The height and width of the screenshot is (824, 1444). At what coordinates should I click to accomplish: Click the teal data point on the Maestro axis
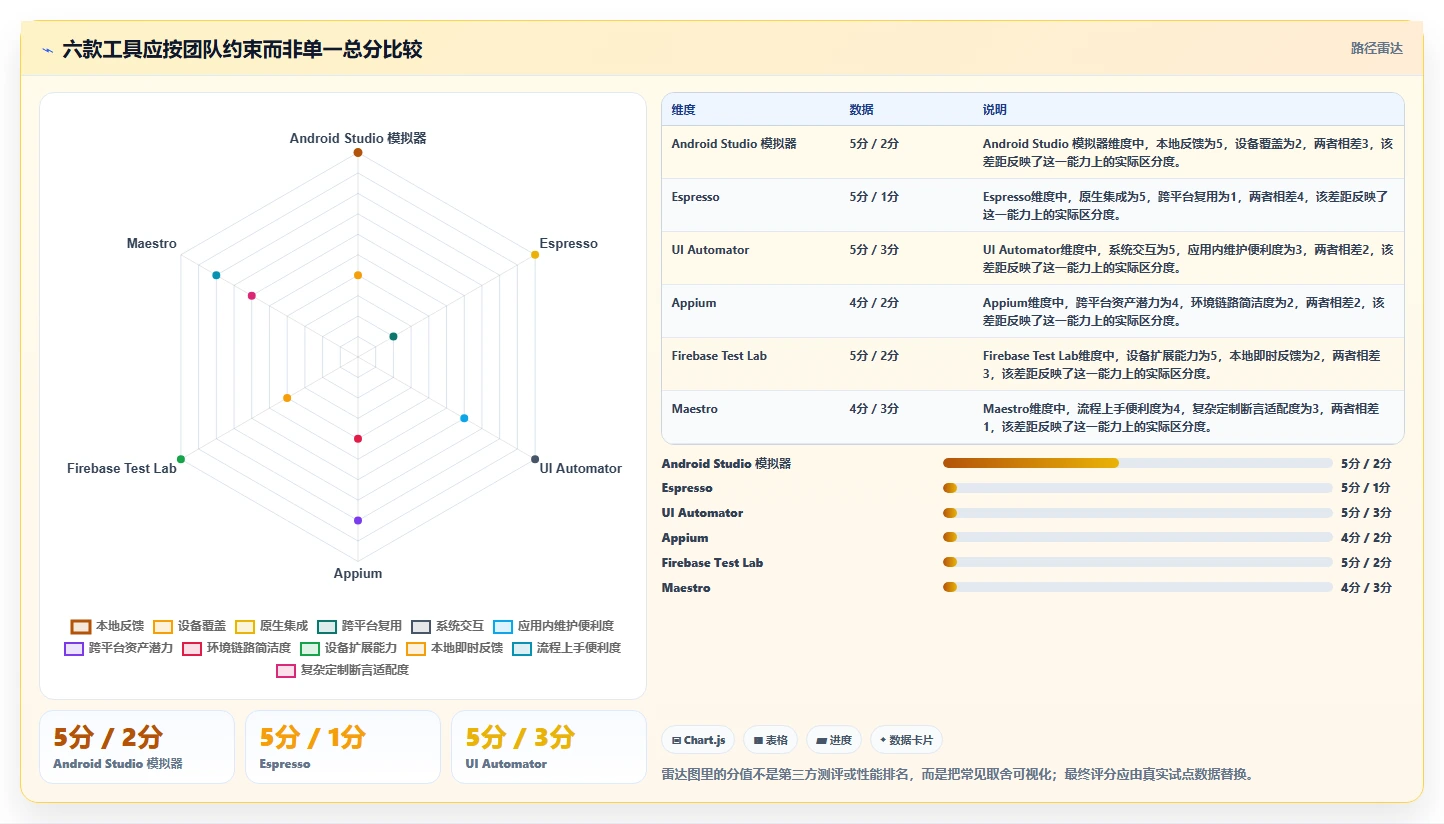click(216, 275)
